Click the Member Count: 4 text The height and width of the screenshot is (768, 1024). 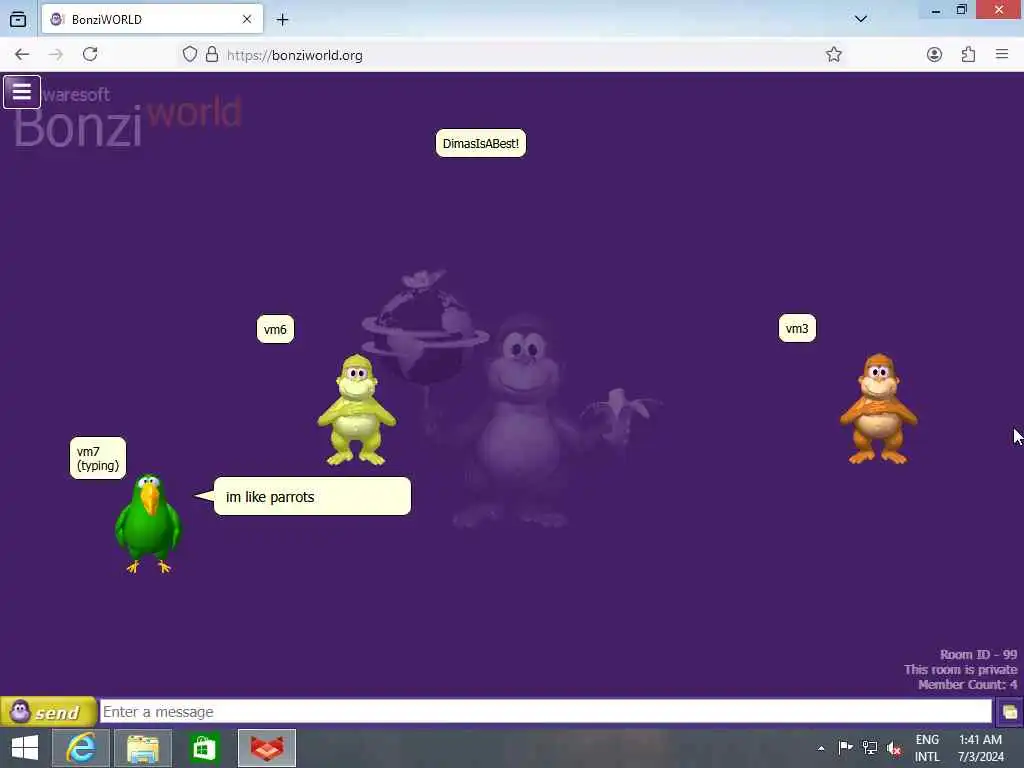tap(967, 684)
